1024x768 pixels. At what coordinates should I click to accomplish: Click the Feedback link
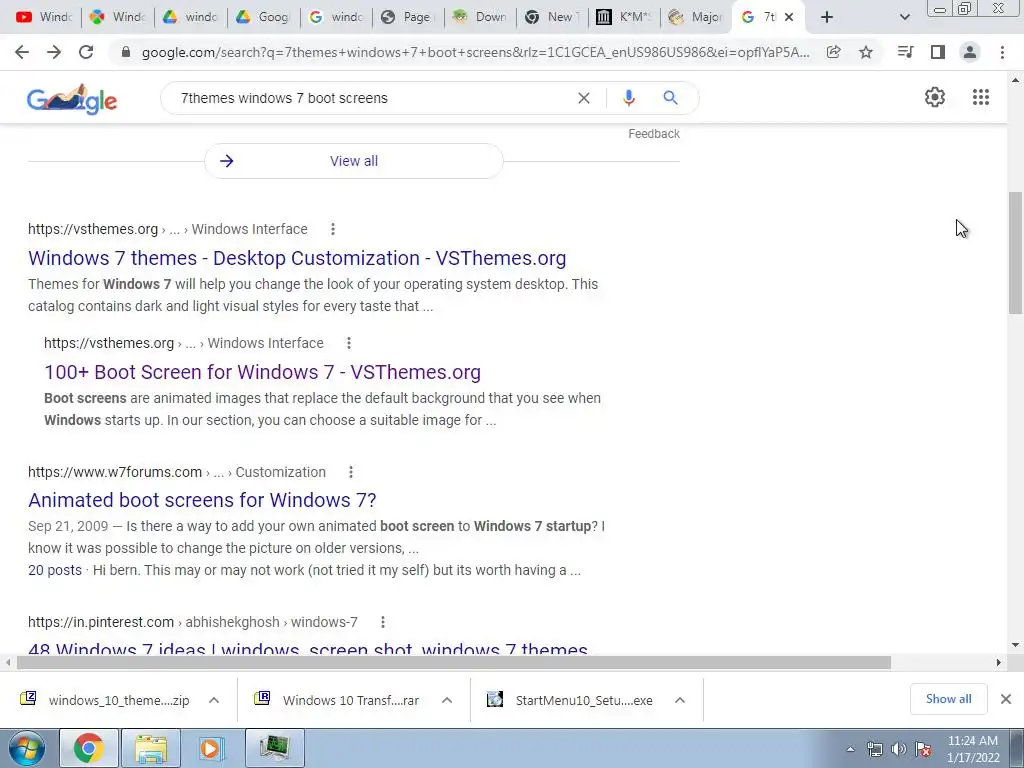click(x=654, y=134)
